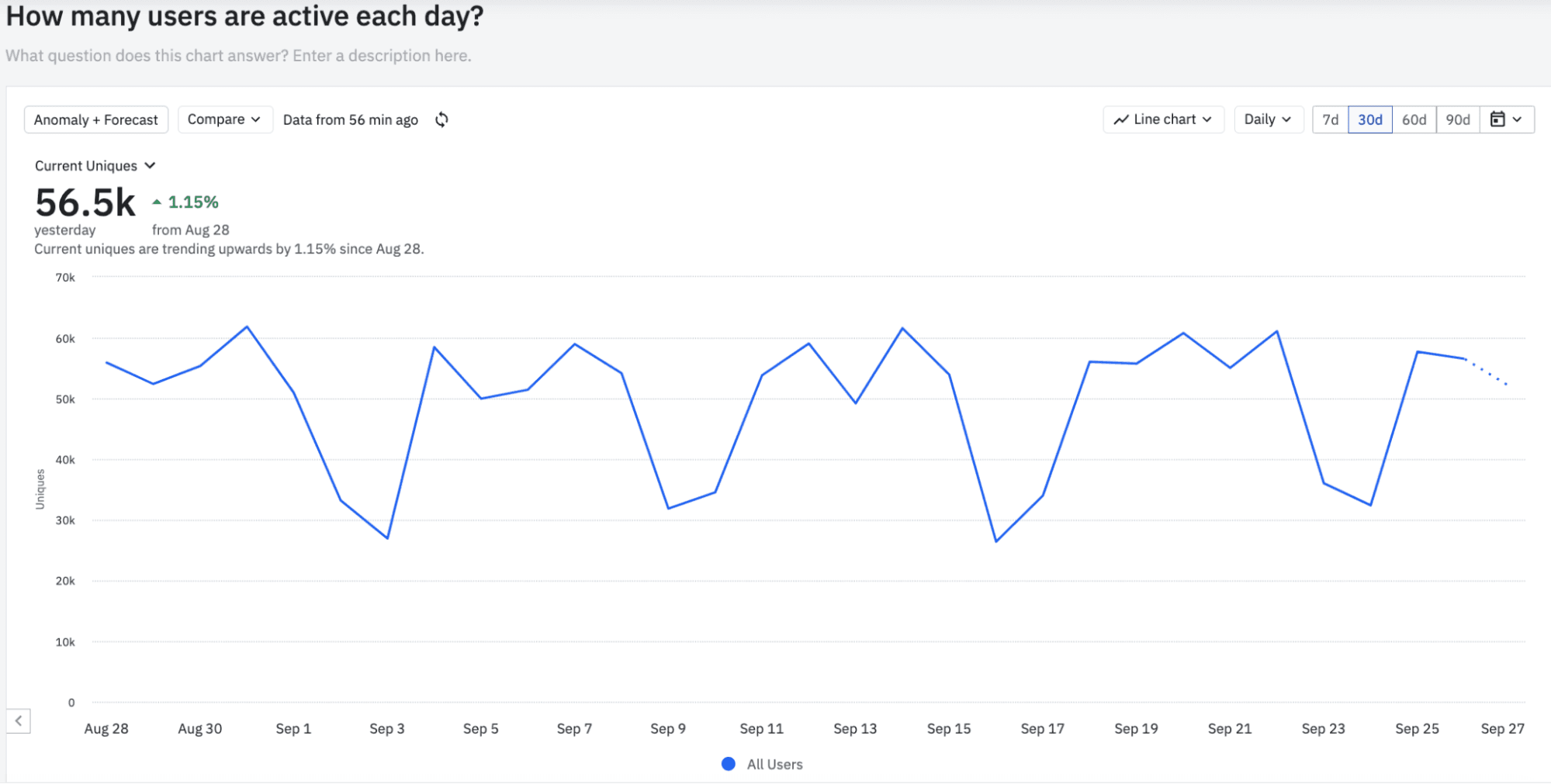Expand the Current Uniques metric dropdown
Screen dimensions: 1551x784
(93, 165)
